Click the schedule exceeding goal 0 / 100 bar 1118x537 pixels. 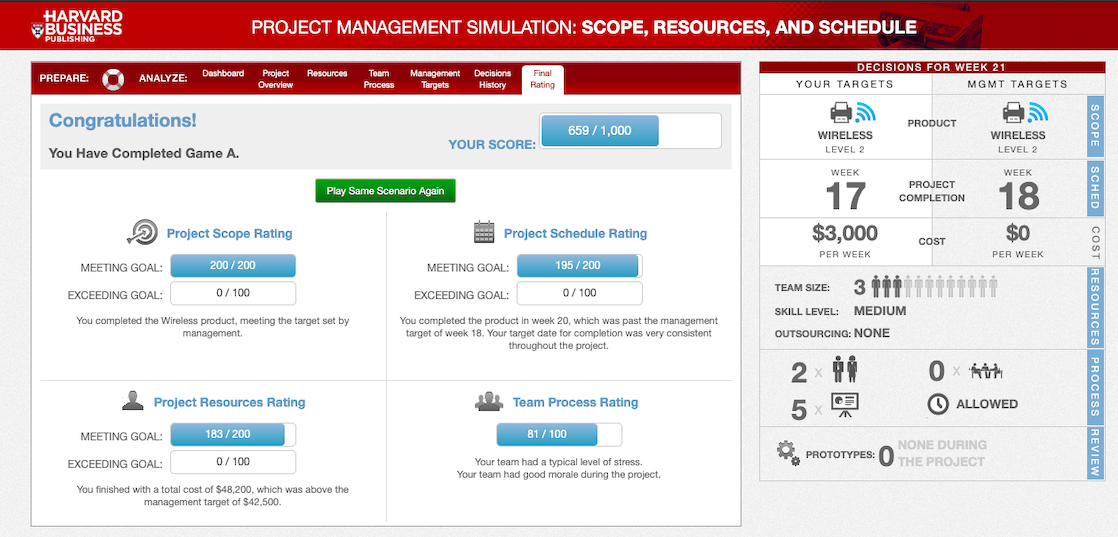[580, 293]
